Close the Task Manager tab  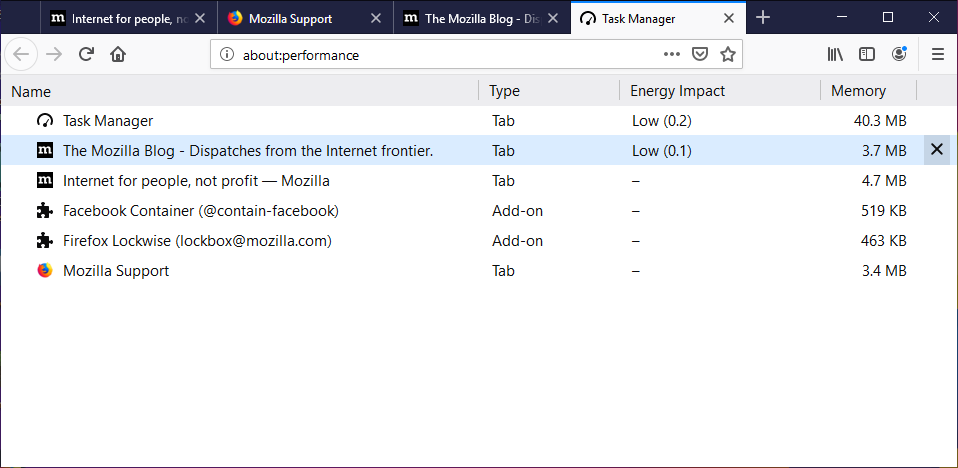729,18
